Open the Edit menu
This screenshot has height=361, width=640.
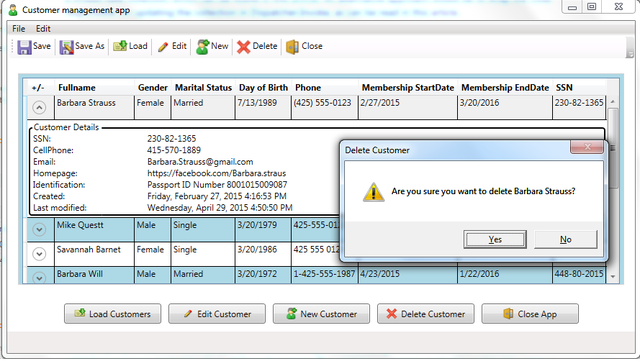[x=43, y=29]
